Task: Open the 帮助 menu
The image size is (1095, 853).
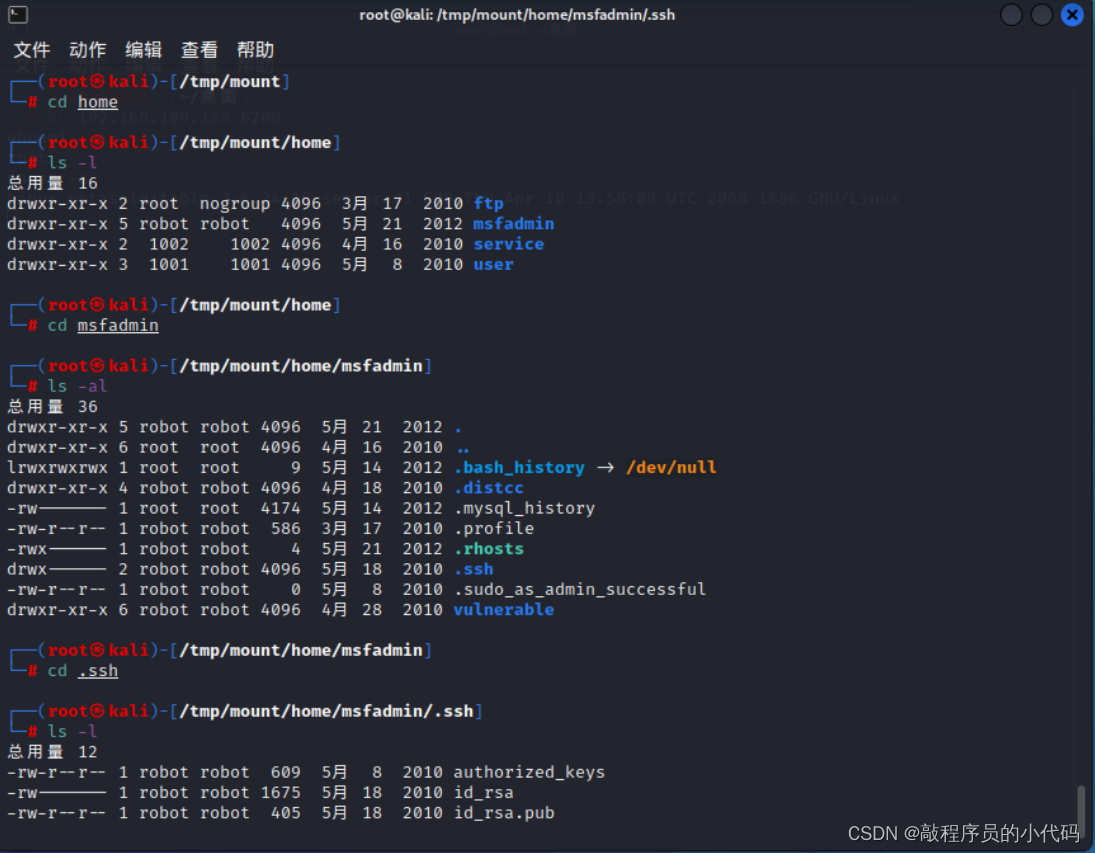Action: click(x=255, y=49)
